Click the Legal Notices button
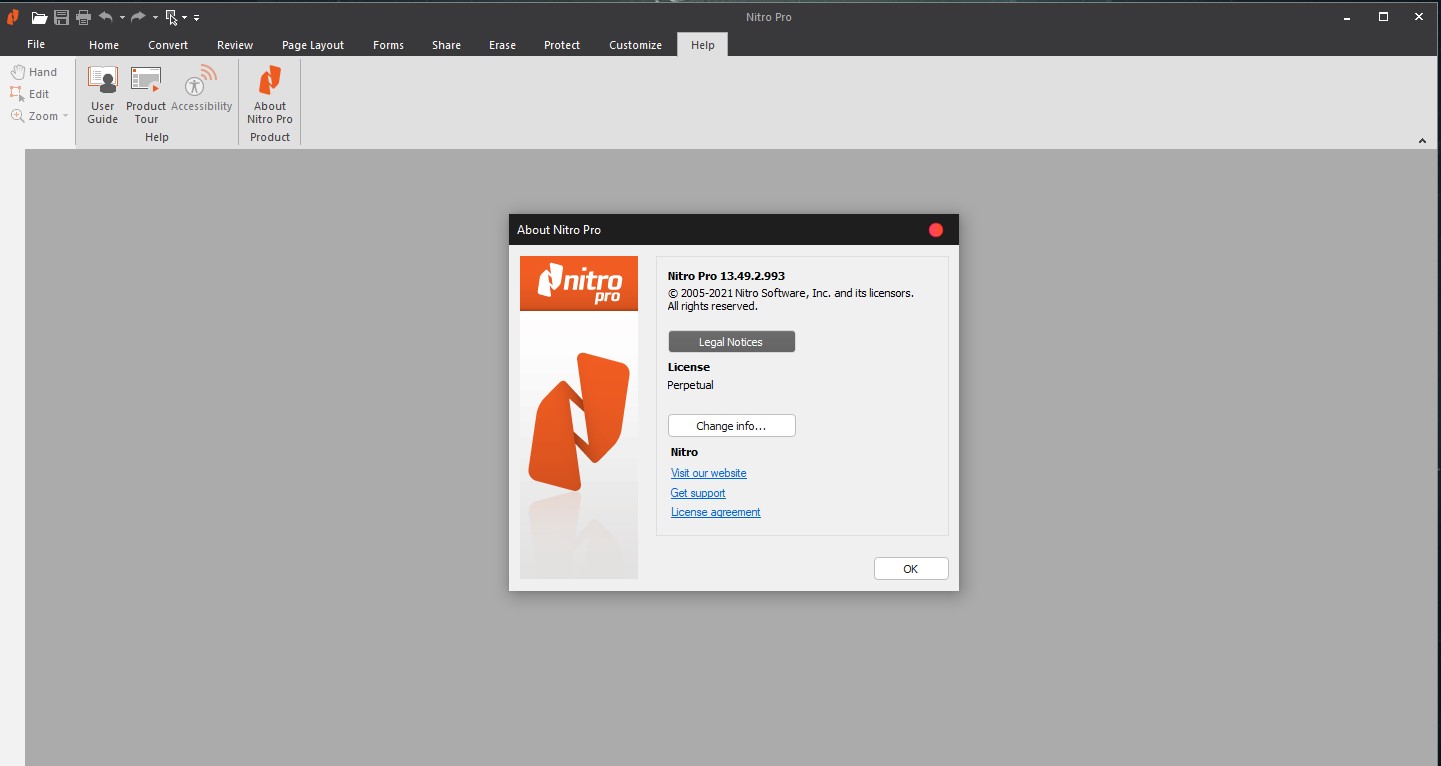1441x766 pixels. (x=732, y=342)
